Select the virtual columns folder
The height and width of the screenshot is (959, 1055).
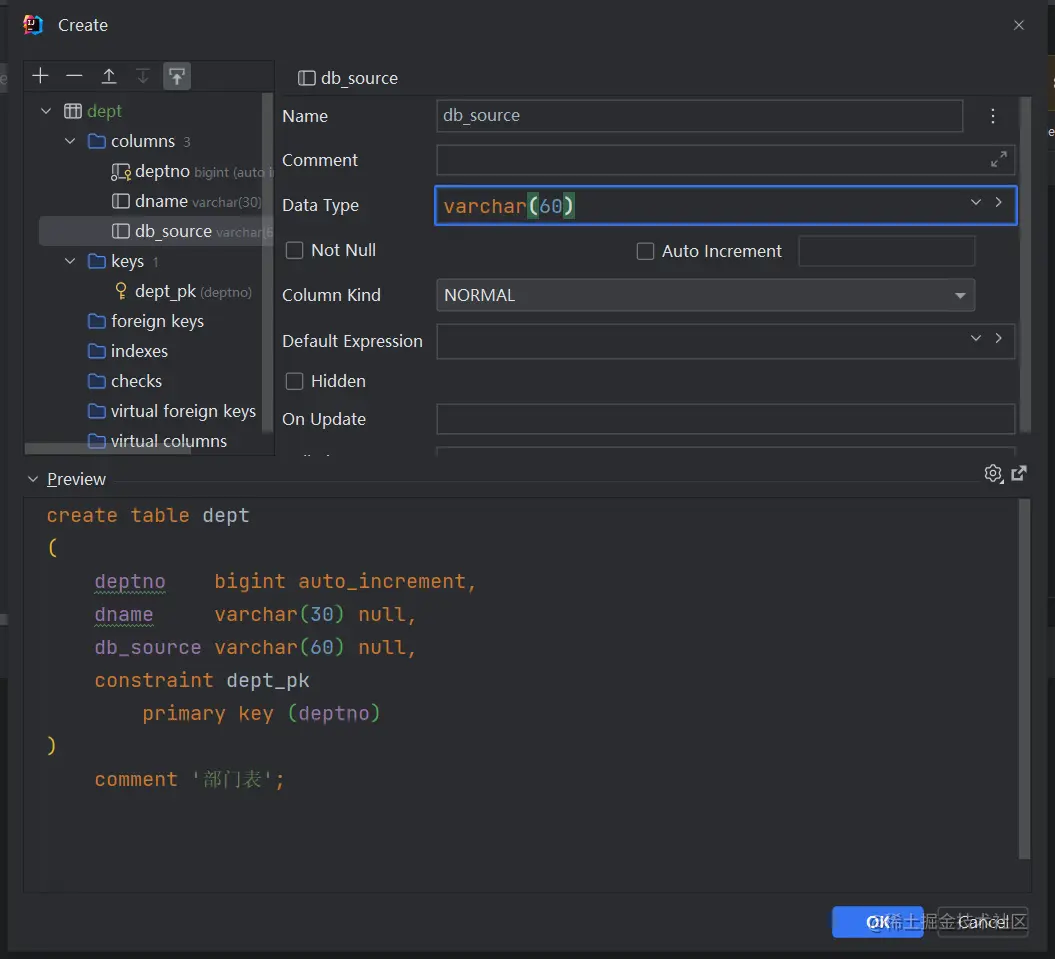click(x=157, y=441)
